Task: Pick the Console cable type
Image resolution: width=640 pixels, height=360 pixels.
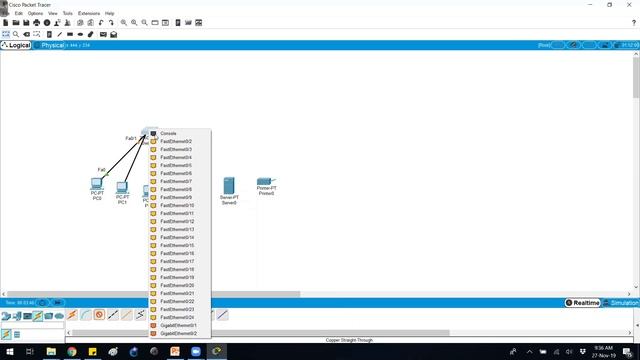Action: click(x=86, y=315)
